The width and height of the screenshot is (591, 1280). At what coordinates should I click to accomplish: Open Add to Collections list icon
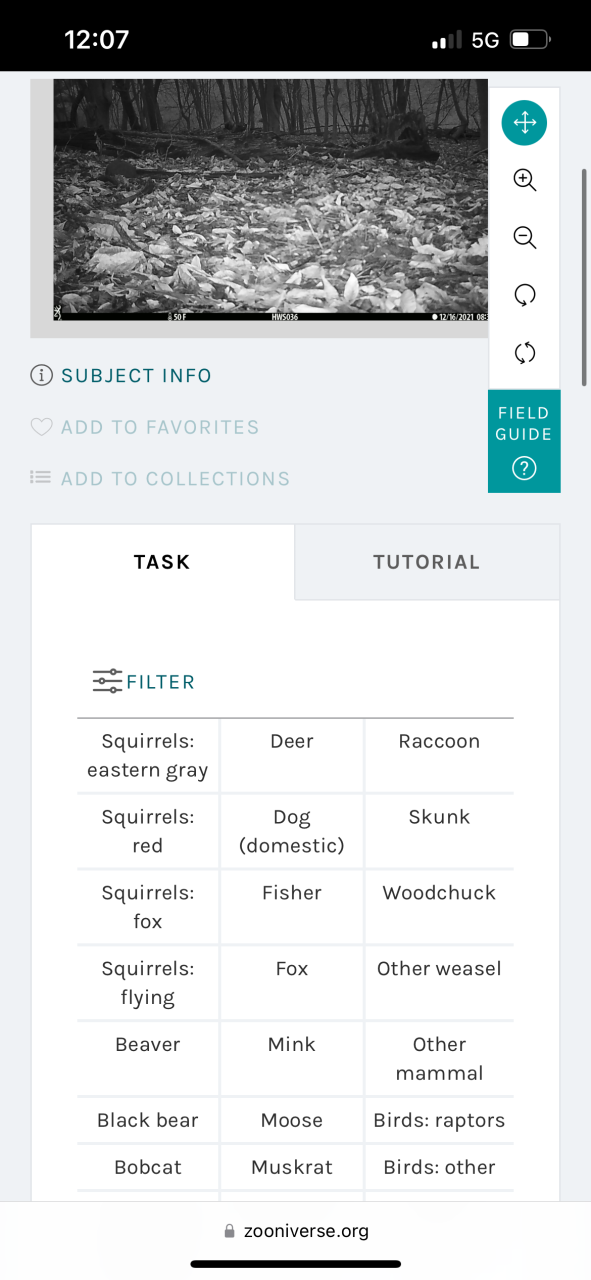click(x=41, y=478)
